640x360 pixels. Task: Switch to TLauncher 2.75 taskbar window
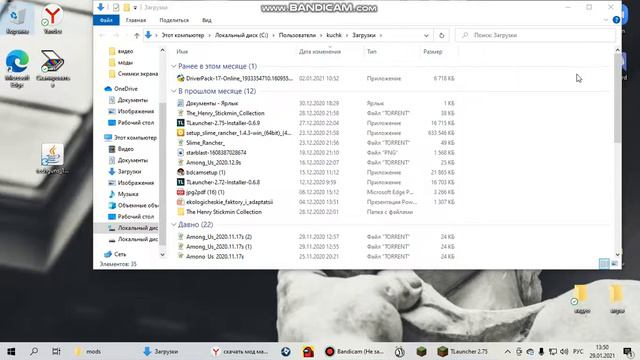[x=462, y=351]
